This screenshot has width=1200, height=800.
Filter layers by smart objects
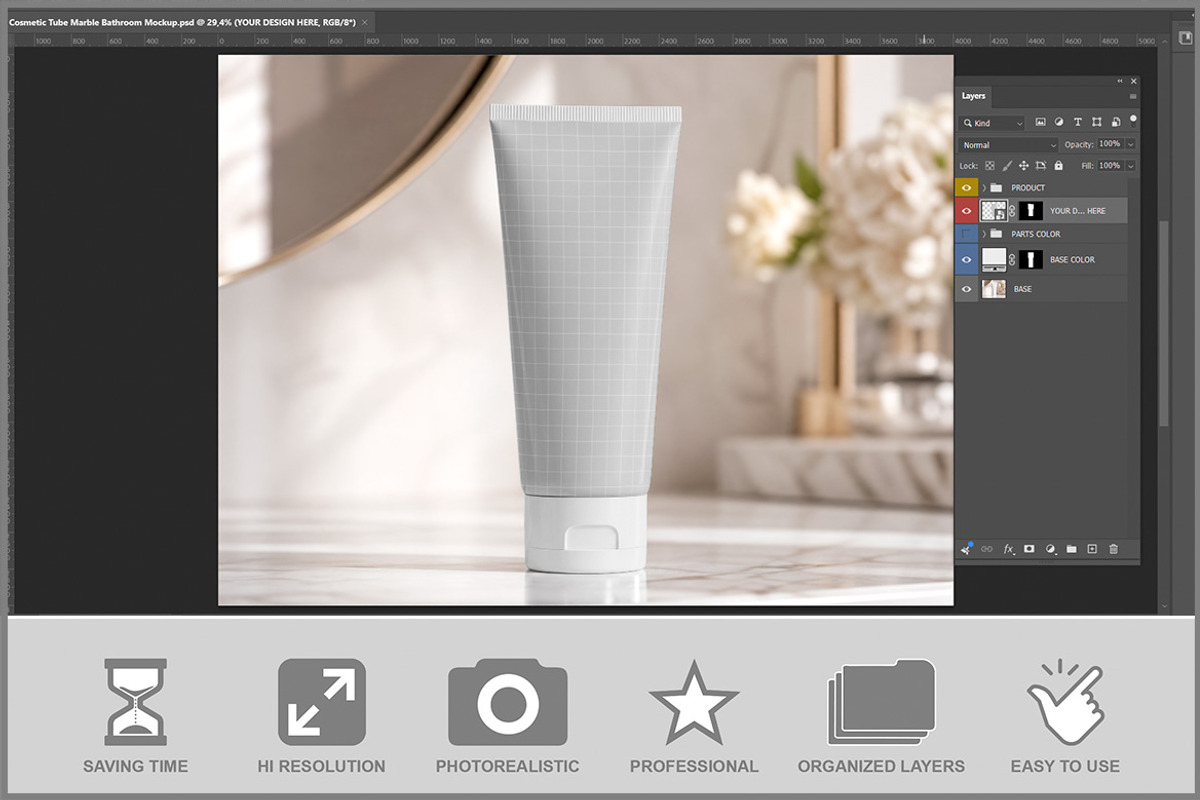[x=1114, y=123]
